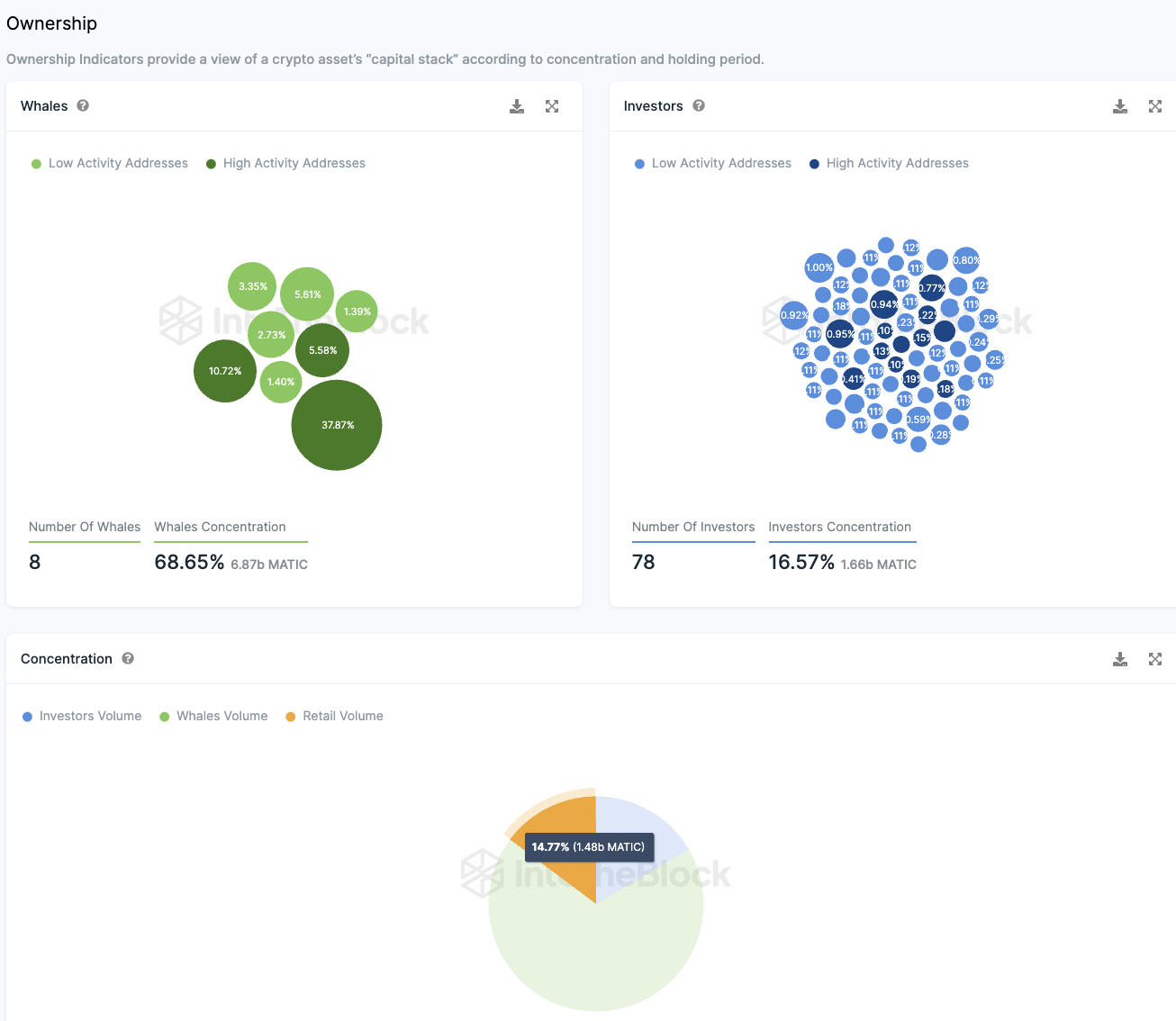The image size is (1176, 1021).
Task: Click the Concentration help question icon
Action: [x=128, y=658]
